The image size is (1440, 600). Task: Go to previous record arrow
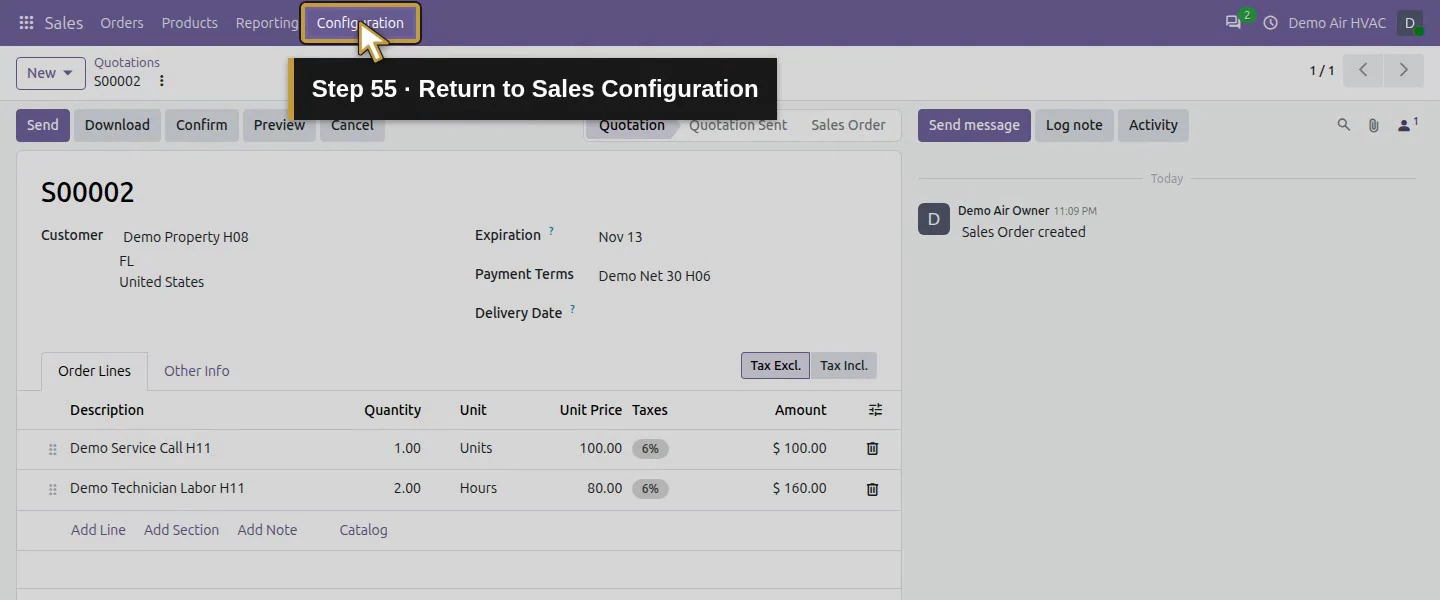click(1363, 70)
